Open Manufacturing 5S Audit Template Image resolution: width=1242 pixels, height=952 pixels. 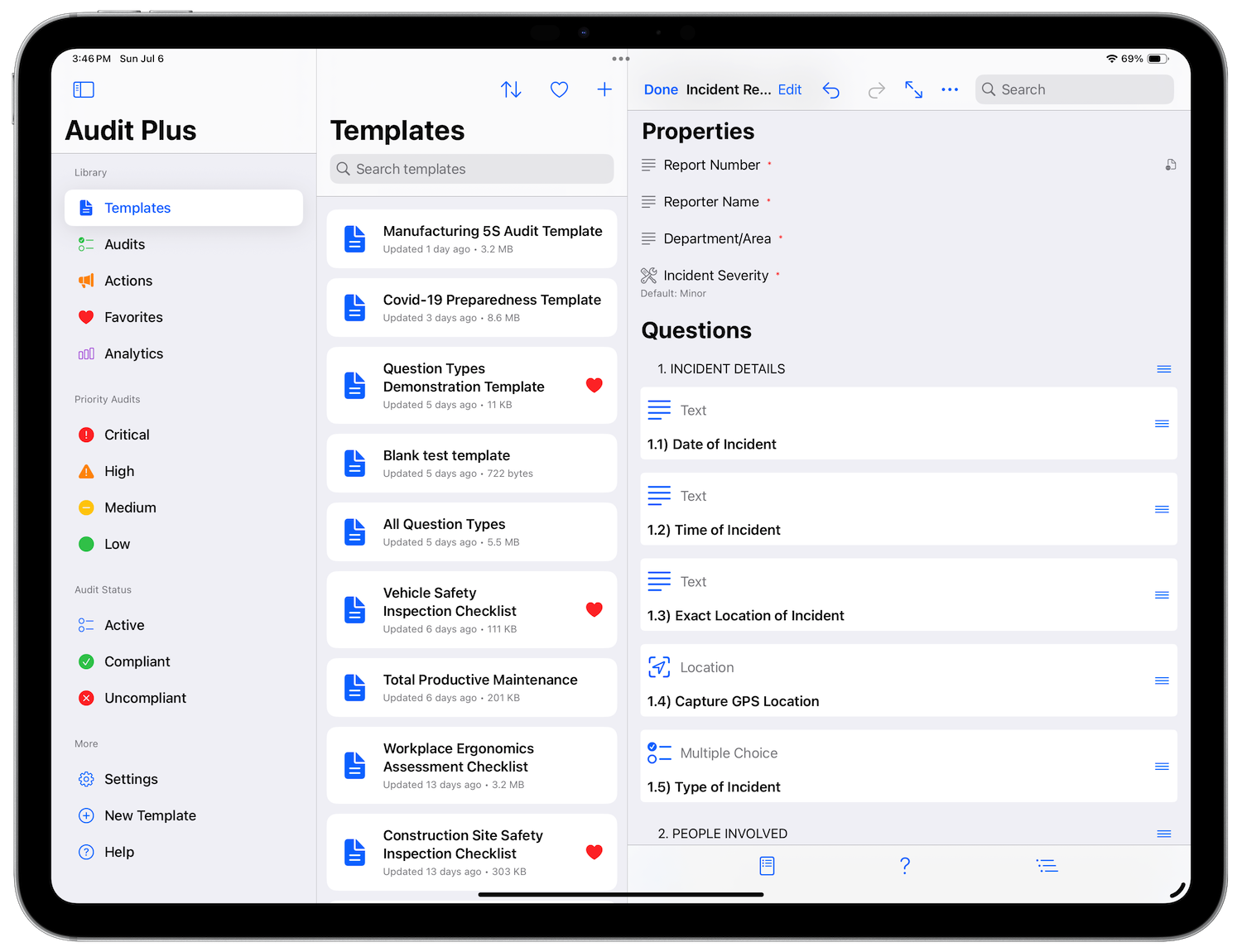(472, 238)
